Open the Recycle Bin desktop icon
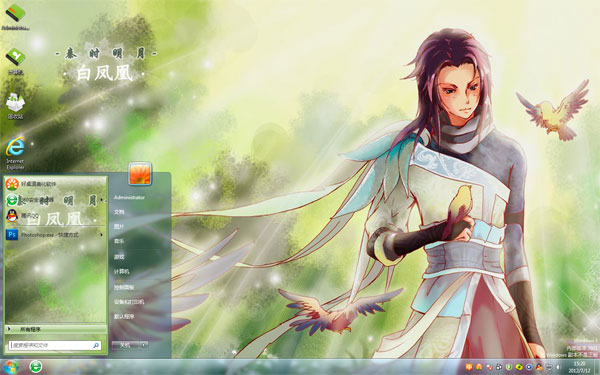Screen dimensions: 600x375 (x=15, y=106)
